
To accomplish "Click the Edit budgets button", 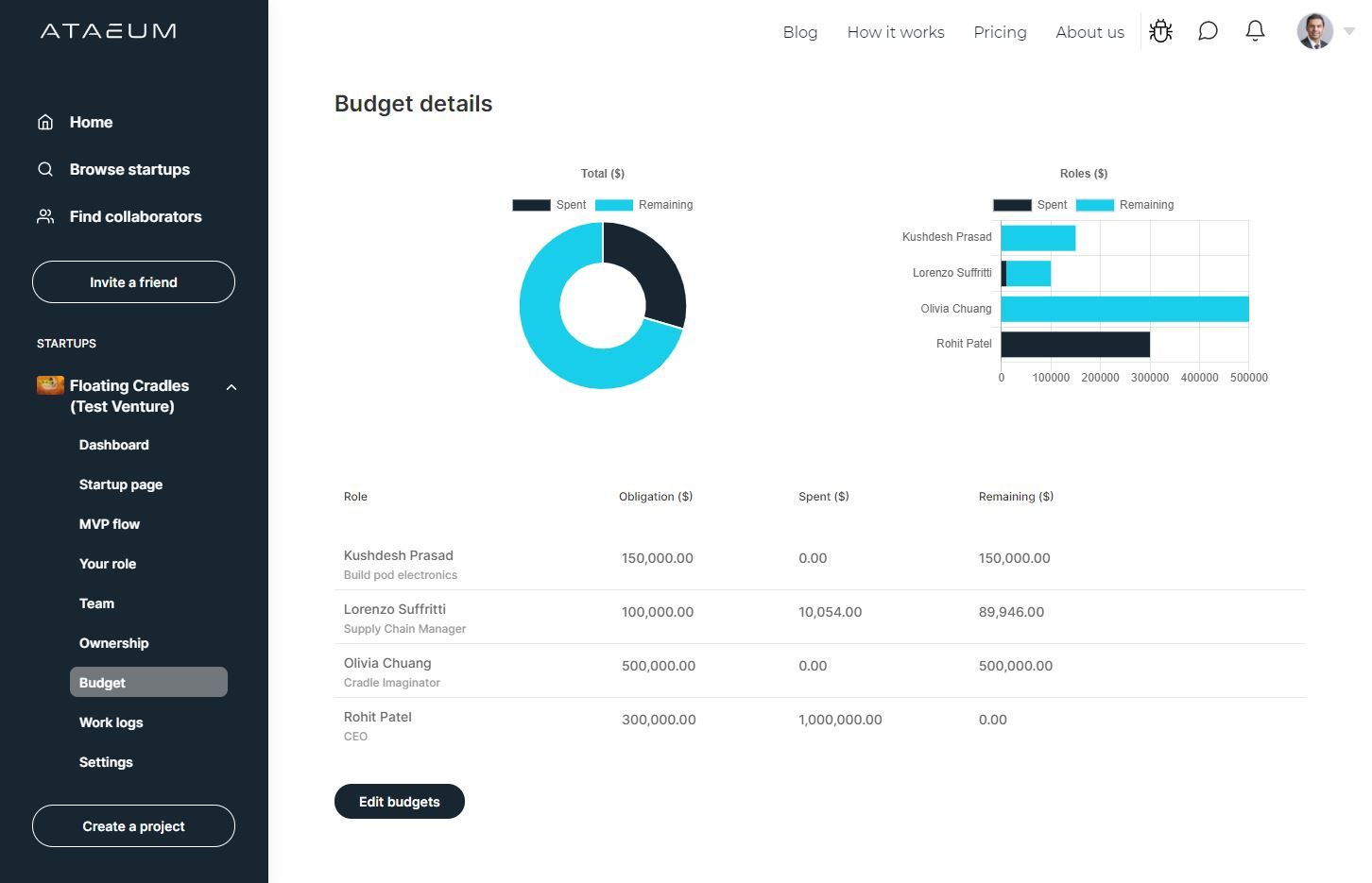I will click(x=400, y=802).
